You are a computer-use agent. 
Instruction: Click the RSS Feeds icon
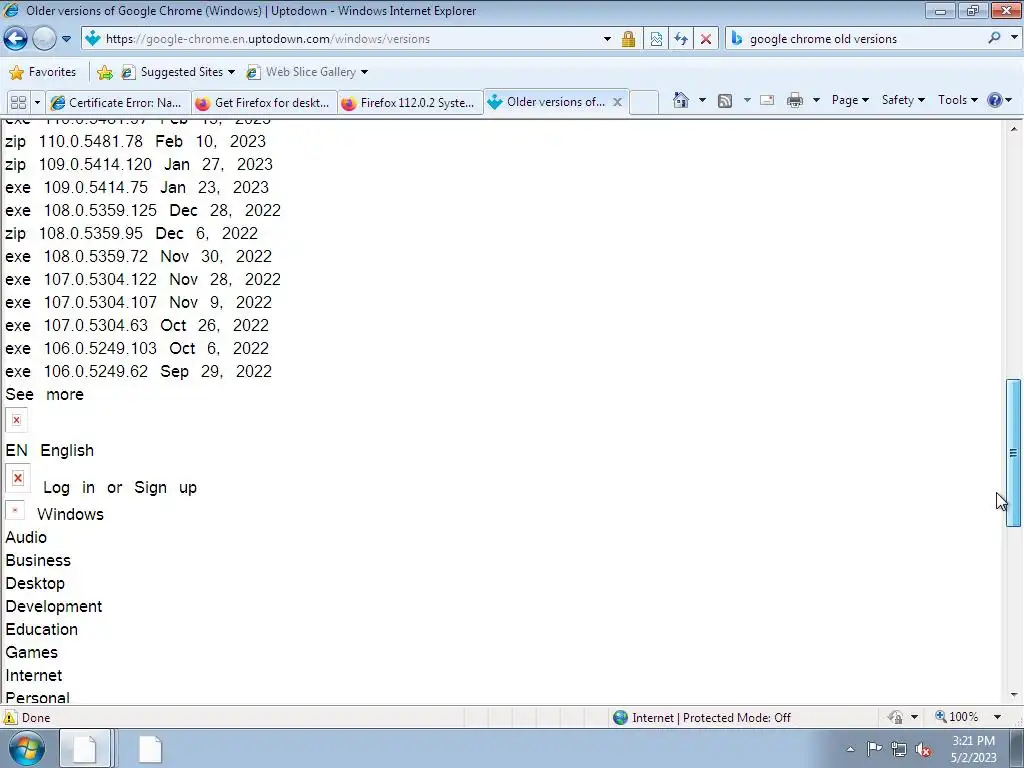pos(724,101)
